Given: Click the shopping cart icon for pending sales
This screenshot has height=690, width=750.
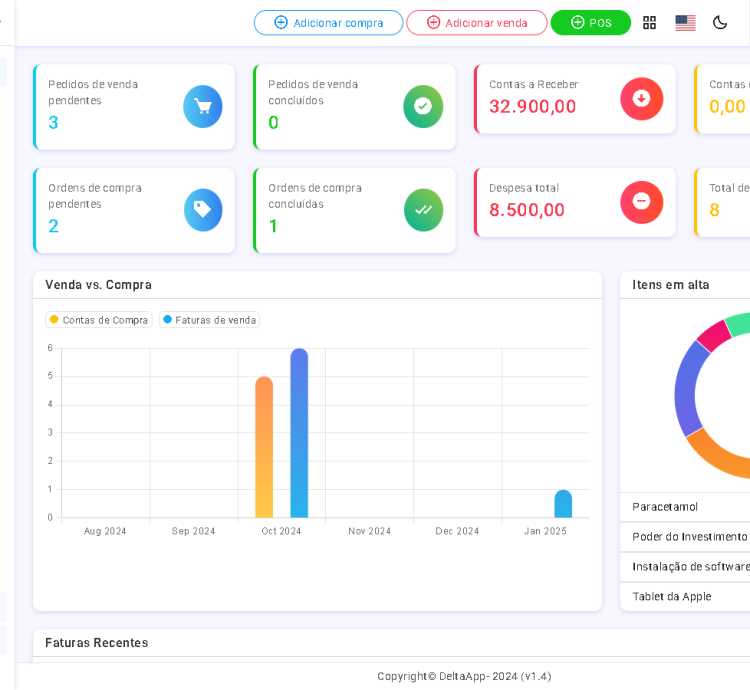Looking at the screenshot, I should click(203, 107).
